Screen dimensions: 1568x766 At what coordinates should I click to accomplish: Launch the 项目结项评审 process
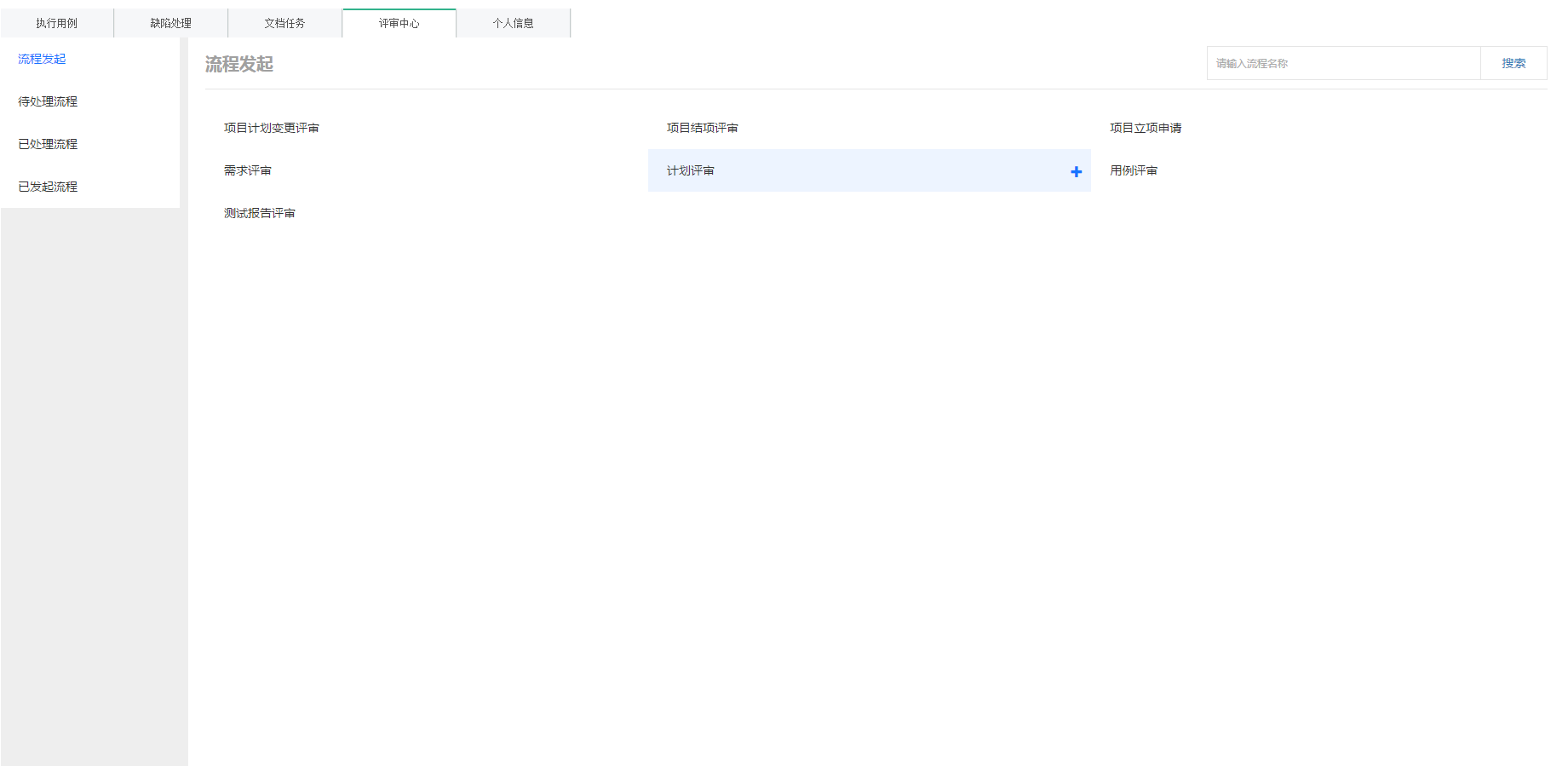(x=702, y=128)
